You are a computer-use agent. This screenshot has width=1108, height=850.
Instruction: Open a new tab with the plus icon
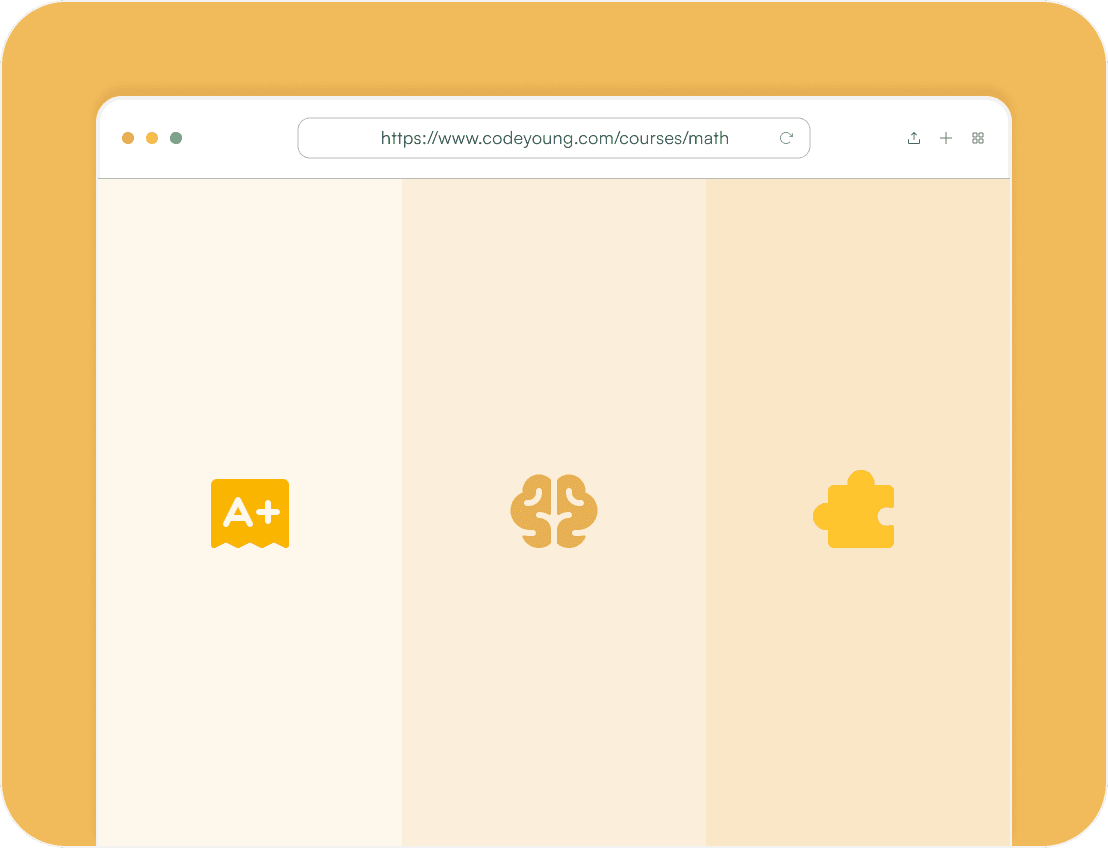[946, 138]
